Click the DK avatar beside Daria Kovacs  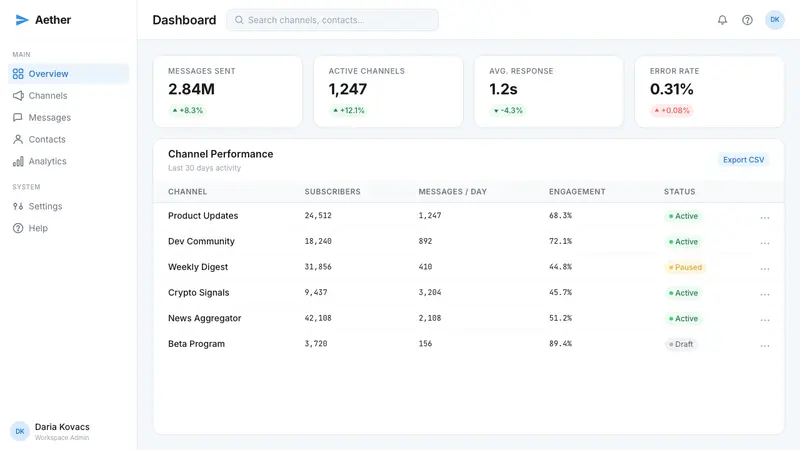coord(20,431)
